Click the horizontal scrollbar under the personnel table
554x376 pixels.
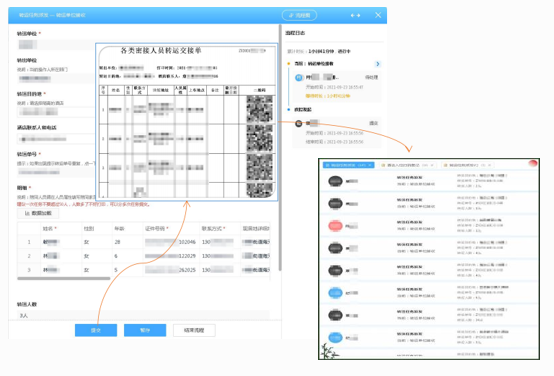click(x=64, y=278)
